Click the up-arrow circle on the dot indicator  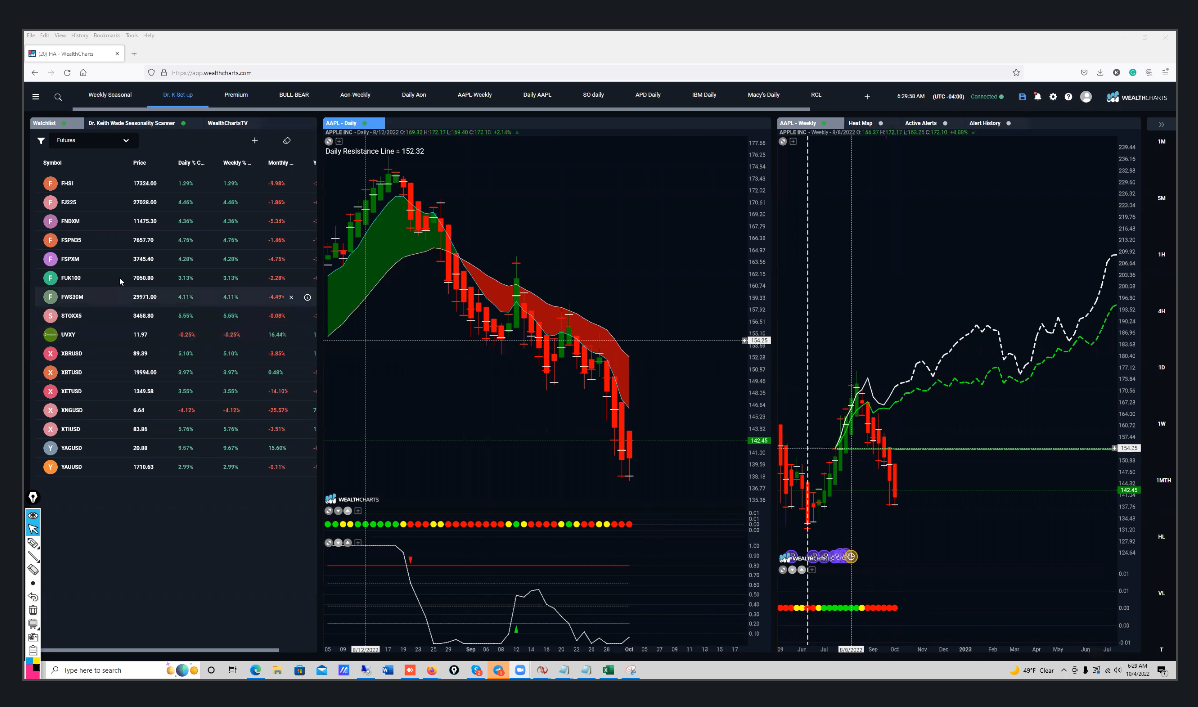pyautogui.click(x=347, y=511)
